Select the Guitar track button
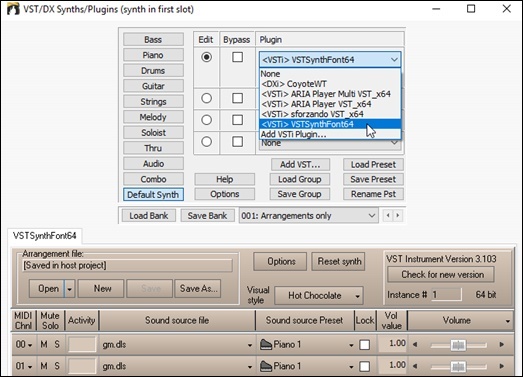This screenshot has width=523, height=377. (153, 86)
